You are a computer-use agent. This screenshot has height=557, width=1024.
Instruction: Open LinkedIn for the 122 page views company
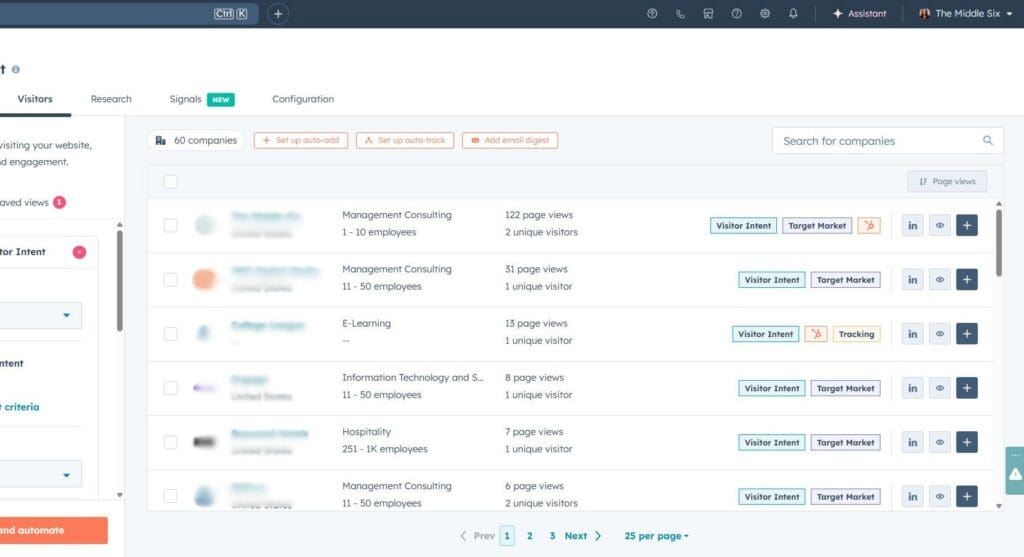click(x=912, y=225)
